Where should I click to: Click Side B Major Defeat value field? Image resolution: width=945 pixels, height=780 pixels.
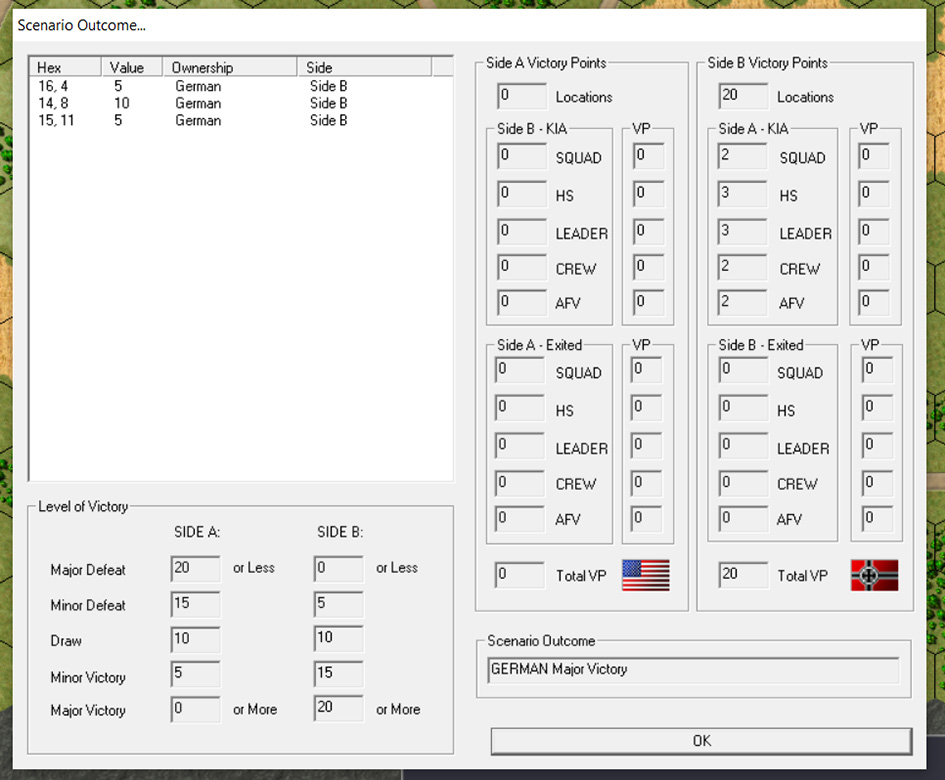point(339,568)
